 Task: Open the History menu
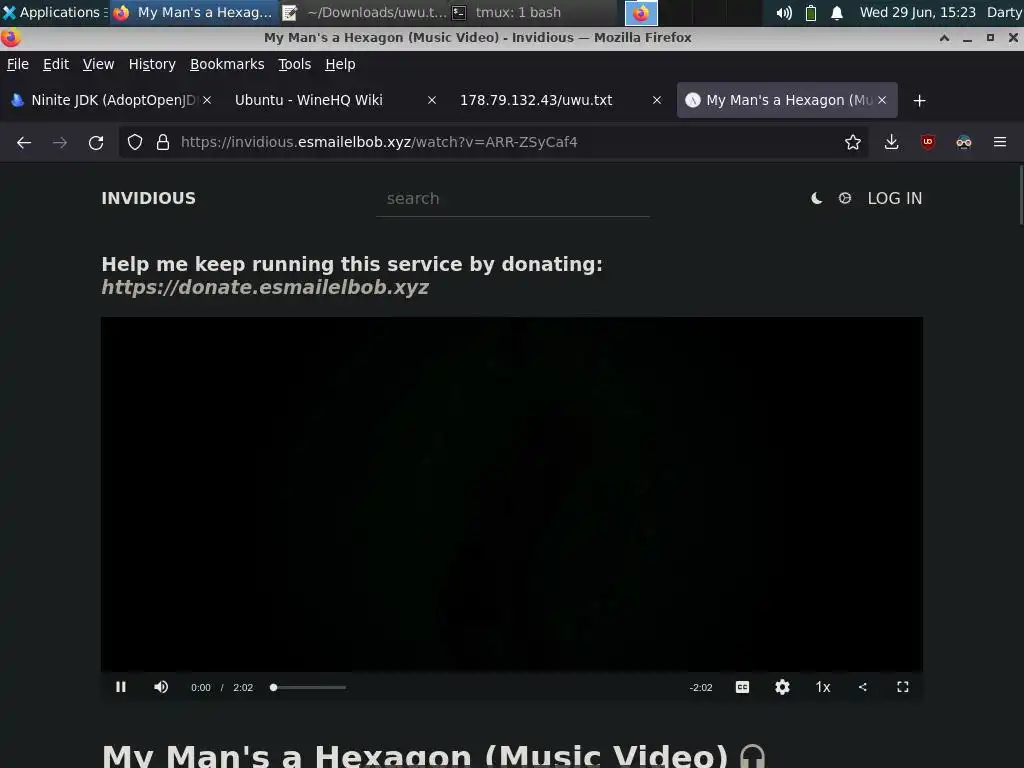click(152, 64)
